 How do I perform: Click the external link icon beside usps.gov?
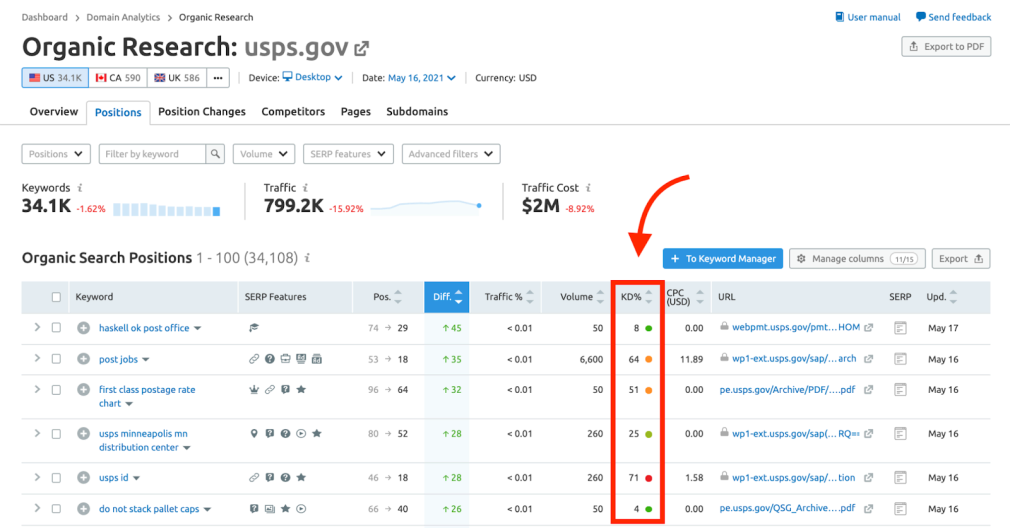tap(362, 48)
